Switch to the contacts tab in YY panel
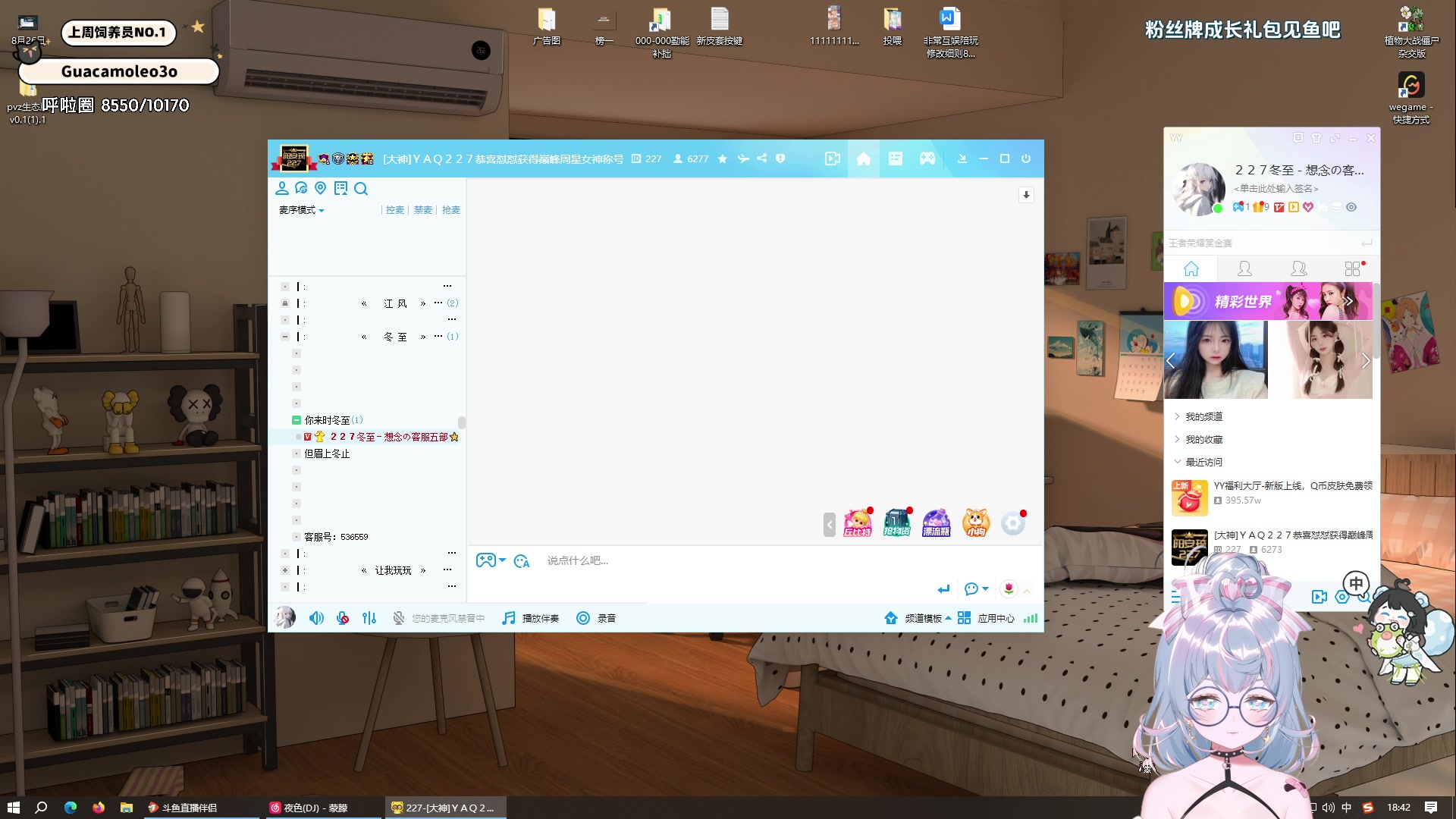 click(x=1244, y=268)
